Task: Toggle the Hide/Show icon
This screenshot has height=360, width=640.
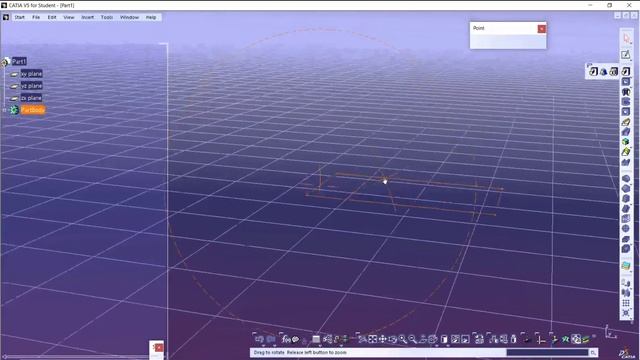Action: 455,339
